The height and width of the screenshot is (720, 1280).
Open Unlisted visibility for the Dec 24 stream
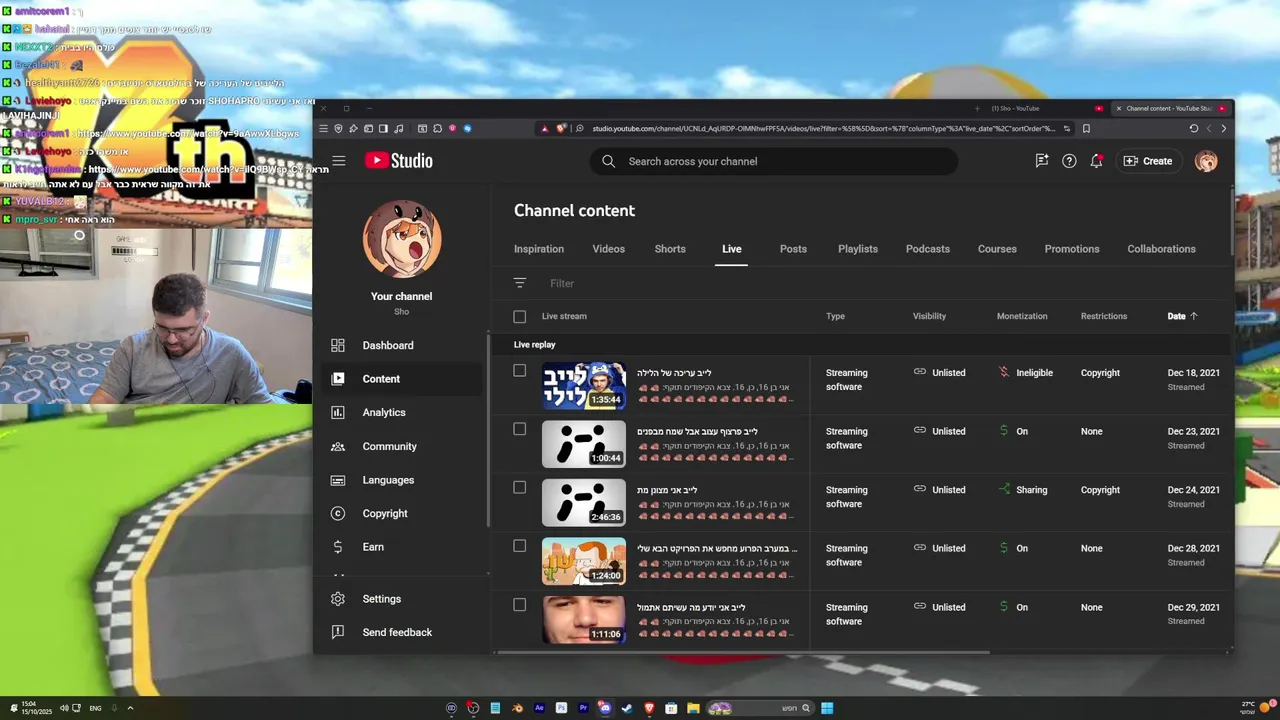(940, 490)
